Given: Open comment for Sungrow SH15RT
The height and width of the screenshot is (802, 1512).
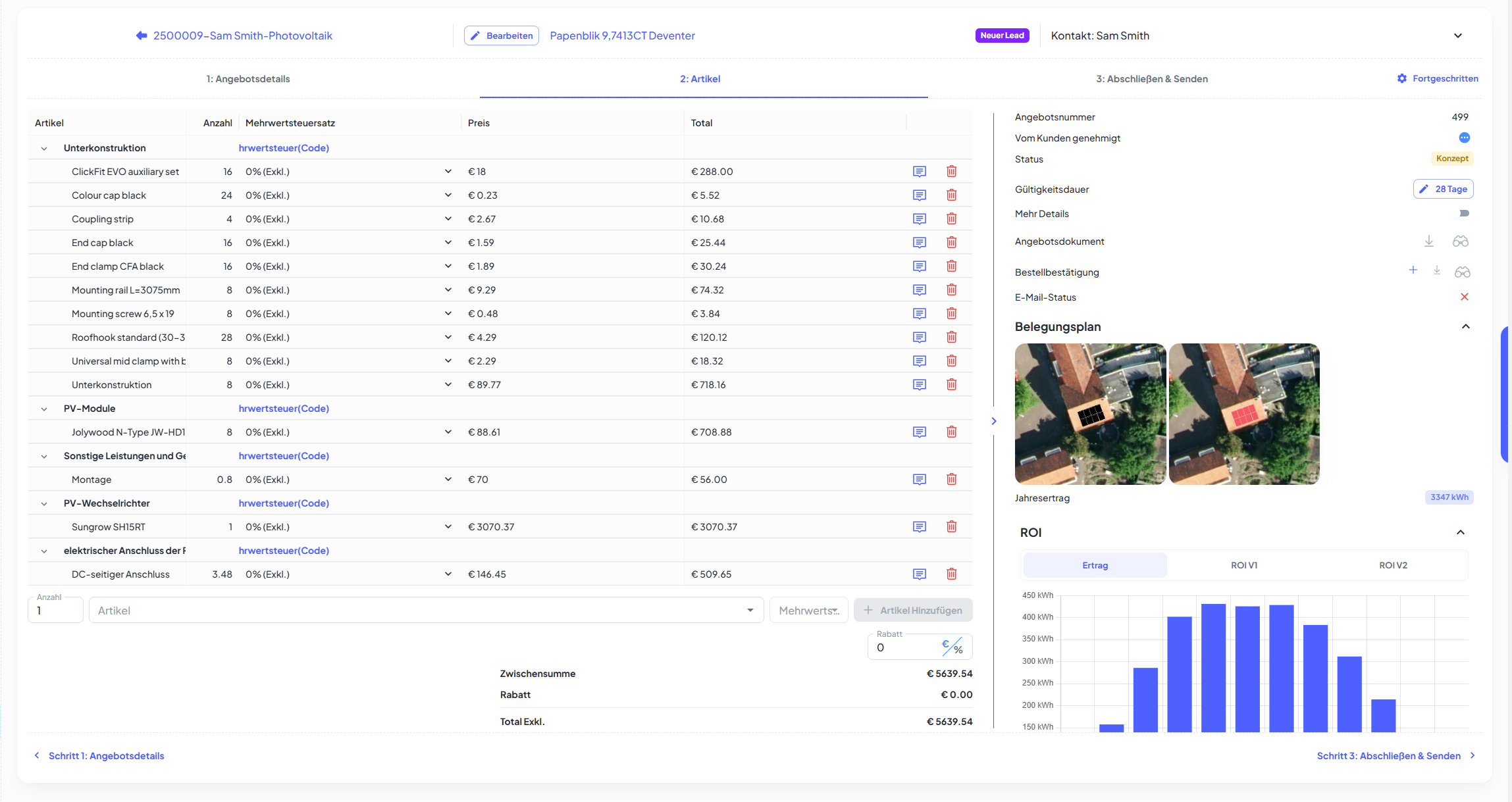Looking at the screenshot, I should click(x=920, y=527).
